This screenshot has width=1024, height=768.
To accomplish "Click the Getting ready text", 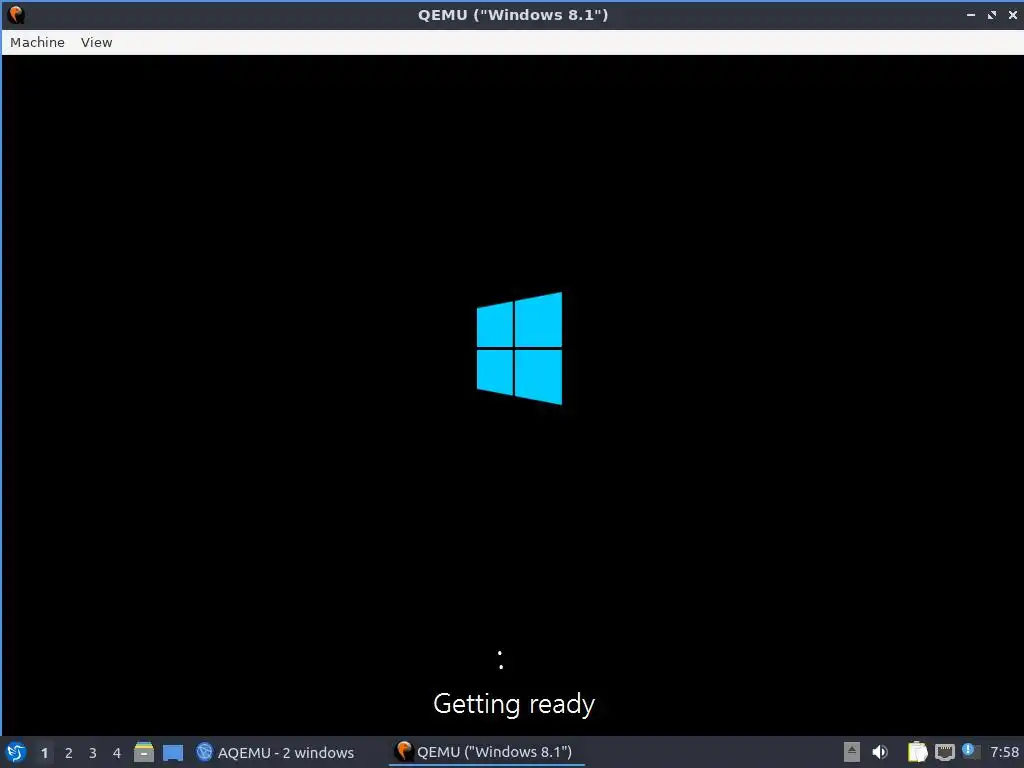I will (514, 705).
